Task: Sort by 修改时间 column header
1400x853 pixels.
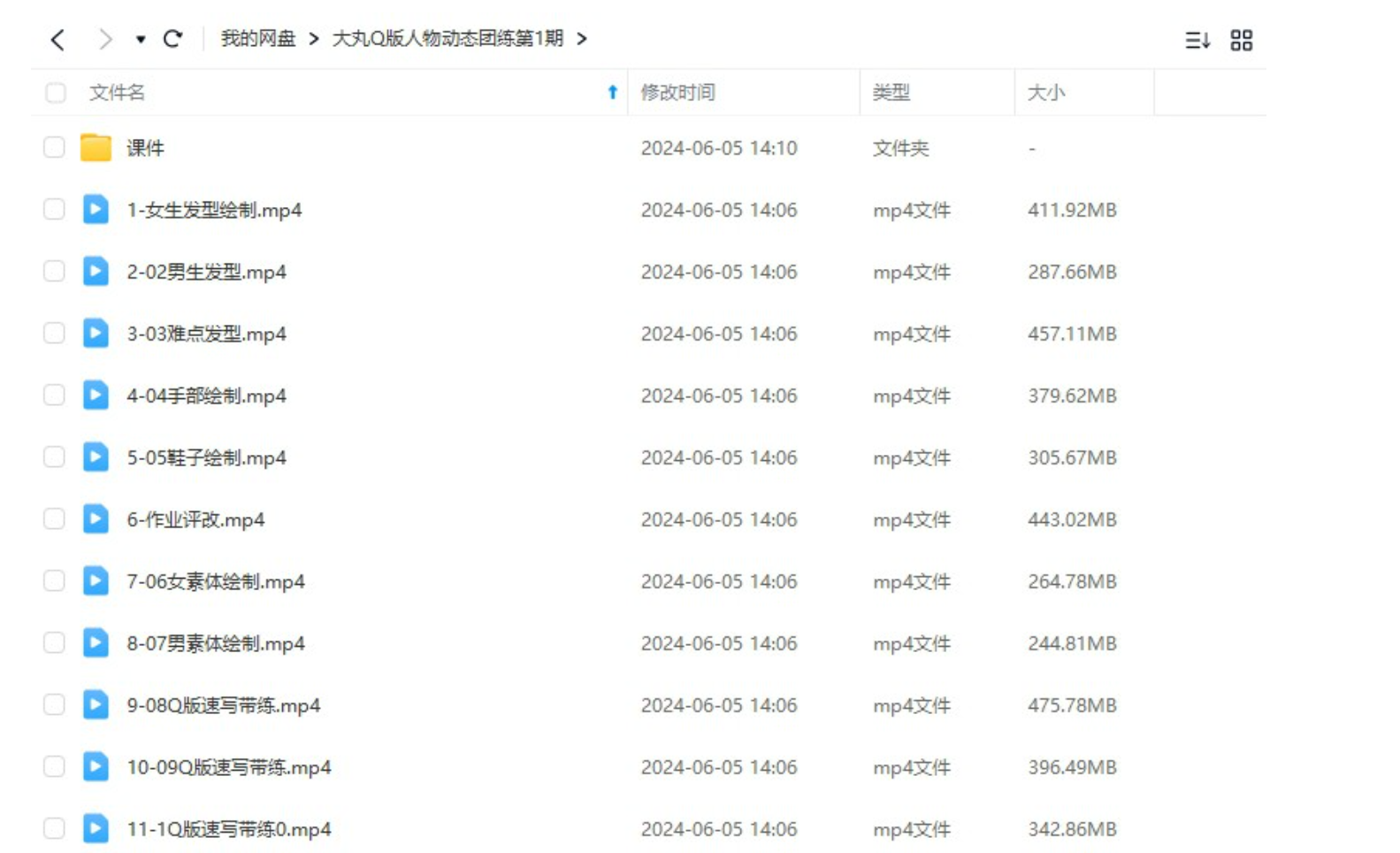Action: pos(678,93)
